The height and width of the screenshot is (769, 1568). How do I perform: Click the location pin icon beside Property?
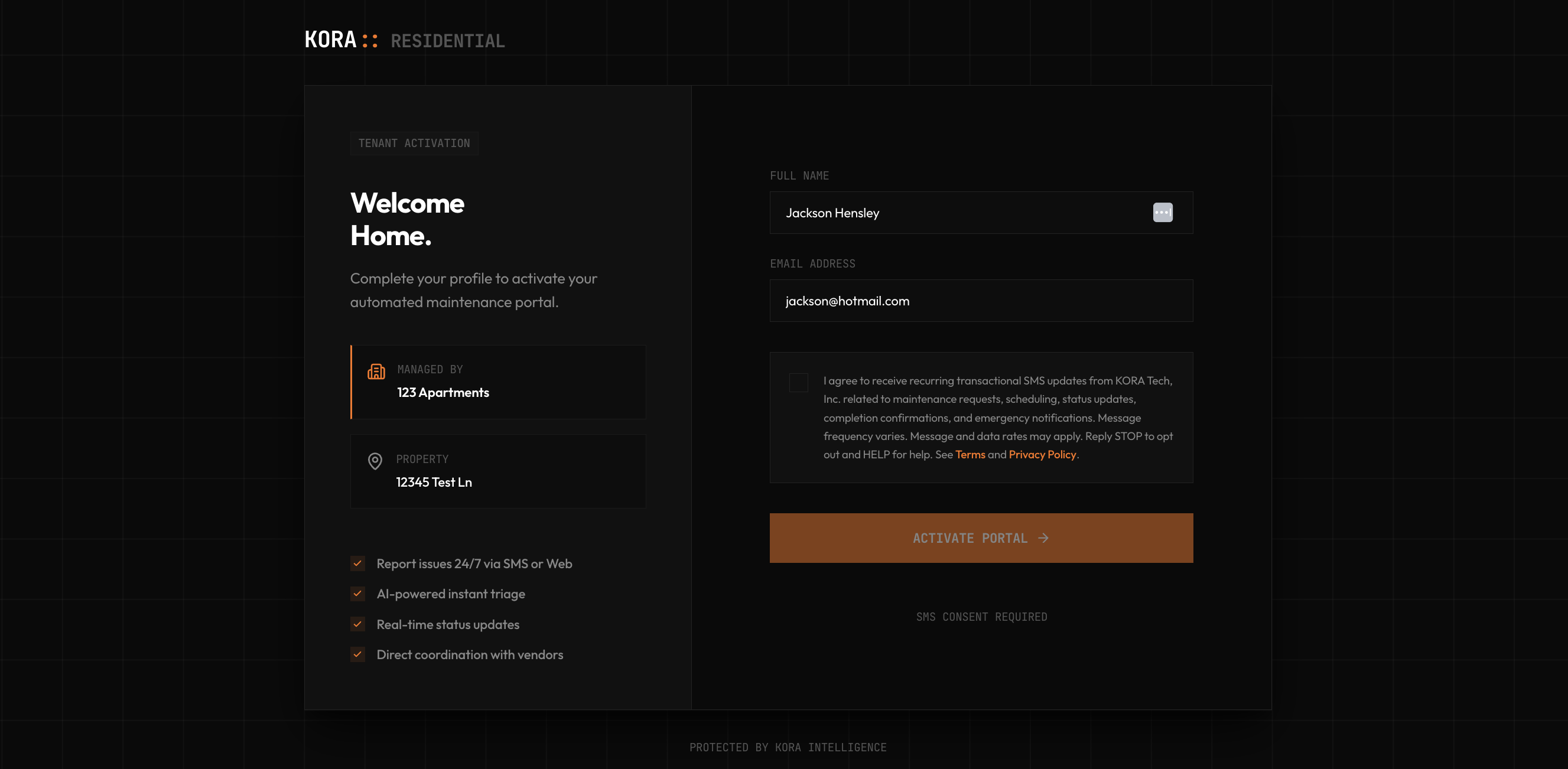pos(375,461)
